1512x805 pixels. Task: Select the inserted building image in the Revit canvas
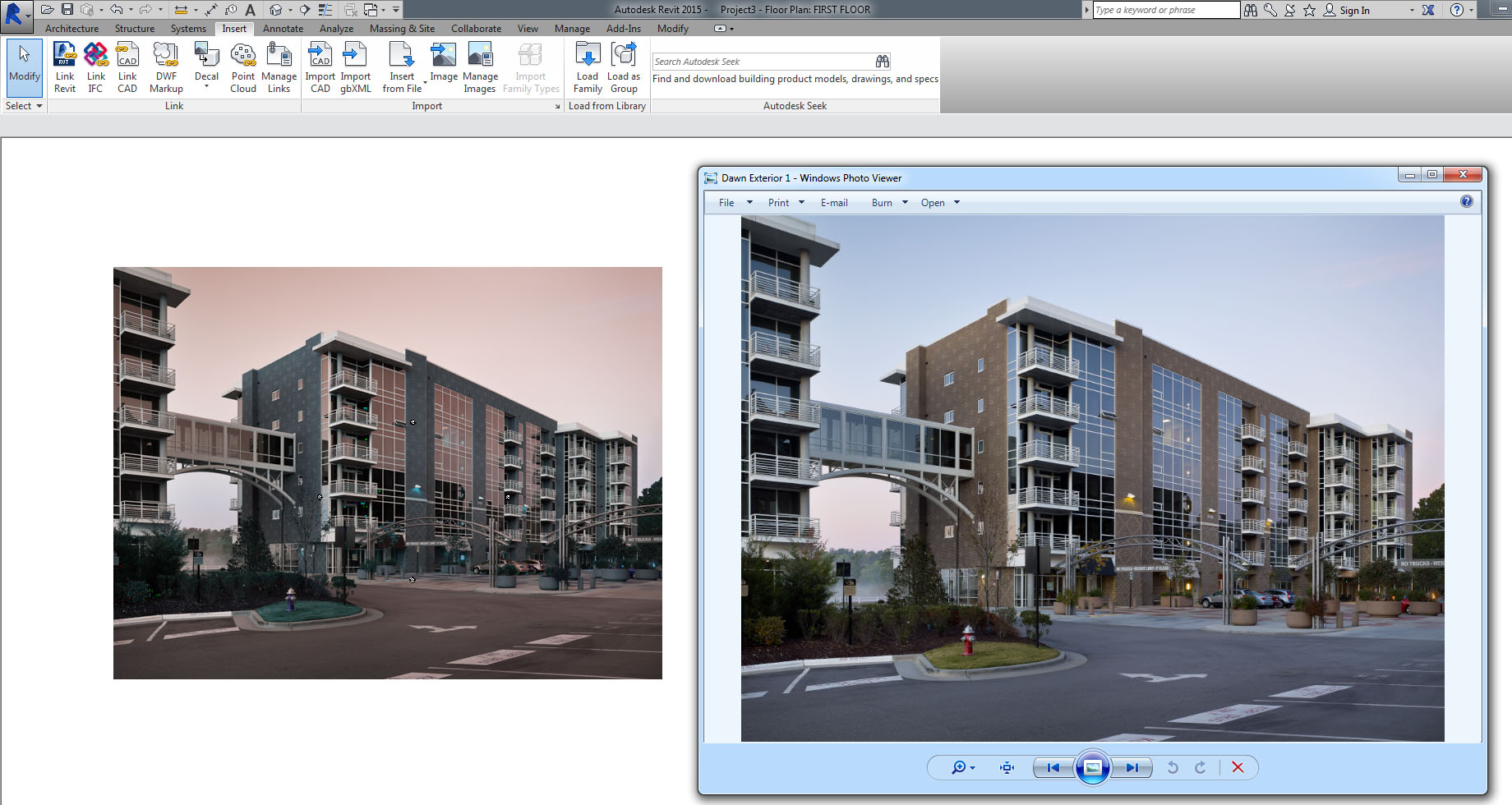point(388,473)
